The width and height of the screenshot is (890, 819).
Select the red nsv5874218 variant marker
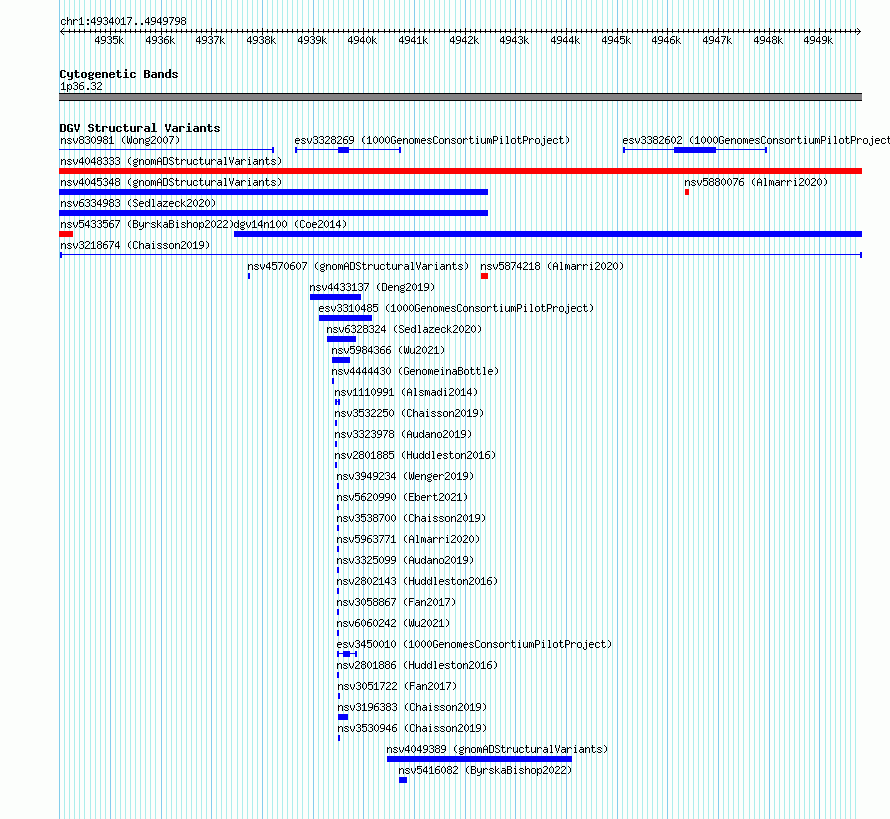coord(484,276)
